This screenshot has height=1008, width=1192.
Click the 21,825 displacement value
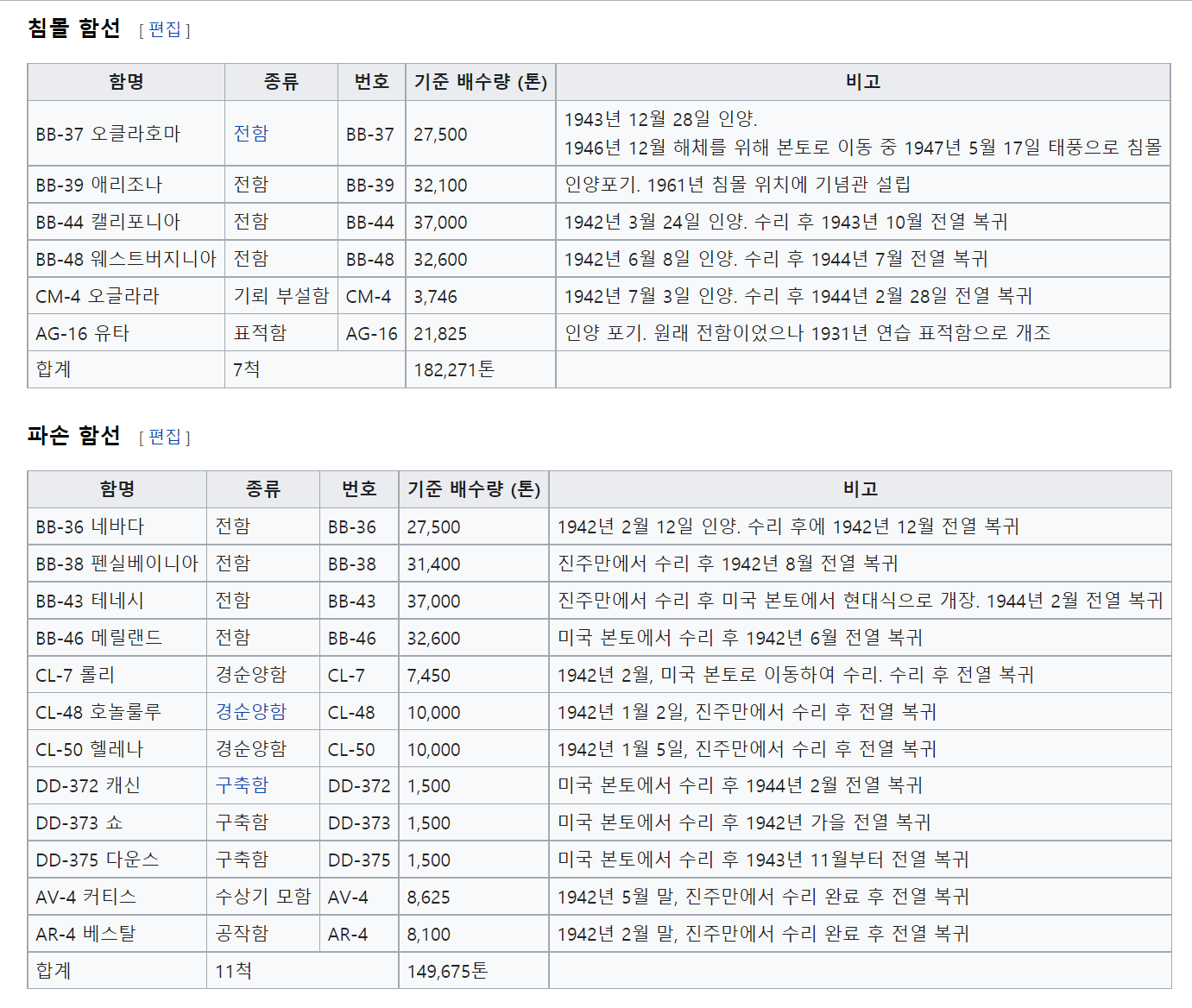440,334
